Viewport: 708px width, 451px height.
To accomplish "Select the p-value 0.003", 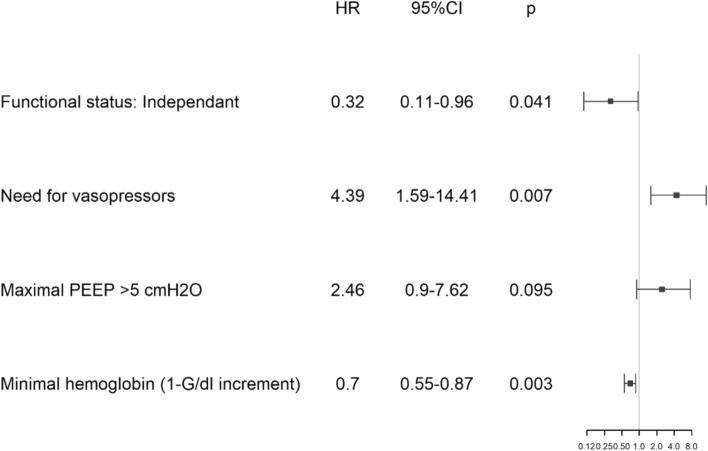I will tap(529, 384).
